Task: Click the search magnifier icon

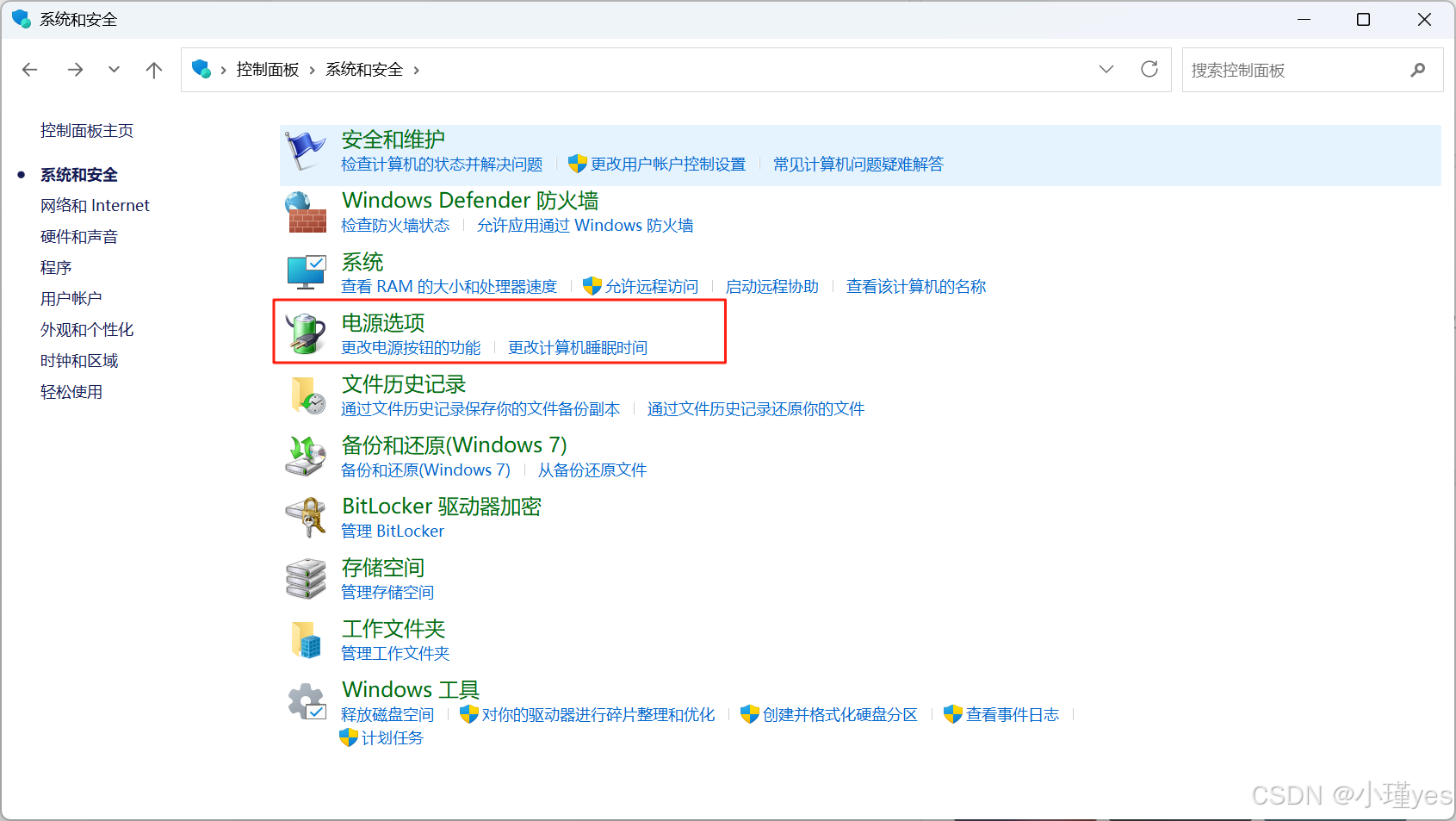Action: (x=1418, y=70)
